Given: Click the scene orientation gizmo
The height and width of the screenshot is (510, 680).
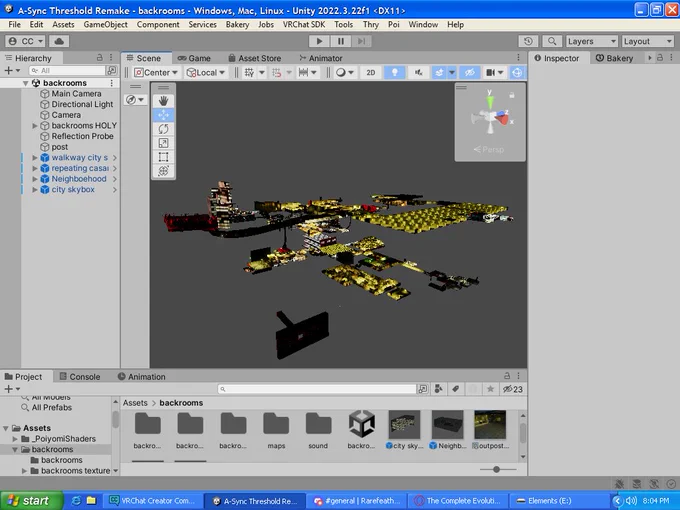Looking at the screenshot, I should [x=490, y=117].
